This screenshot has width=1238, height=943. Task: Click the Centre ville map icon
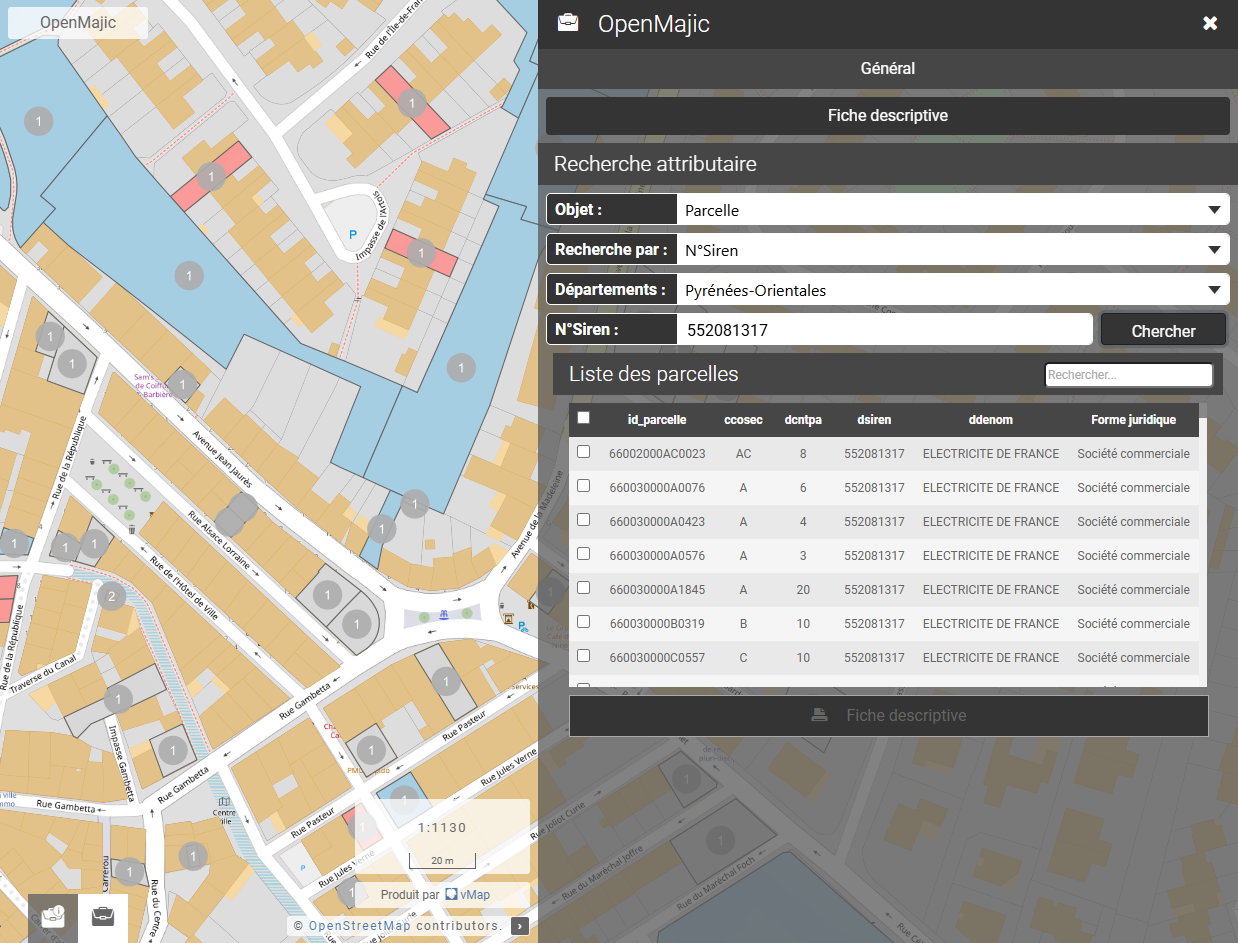pyautogui.click(x=225, y=803)
